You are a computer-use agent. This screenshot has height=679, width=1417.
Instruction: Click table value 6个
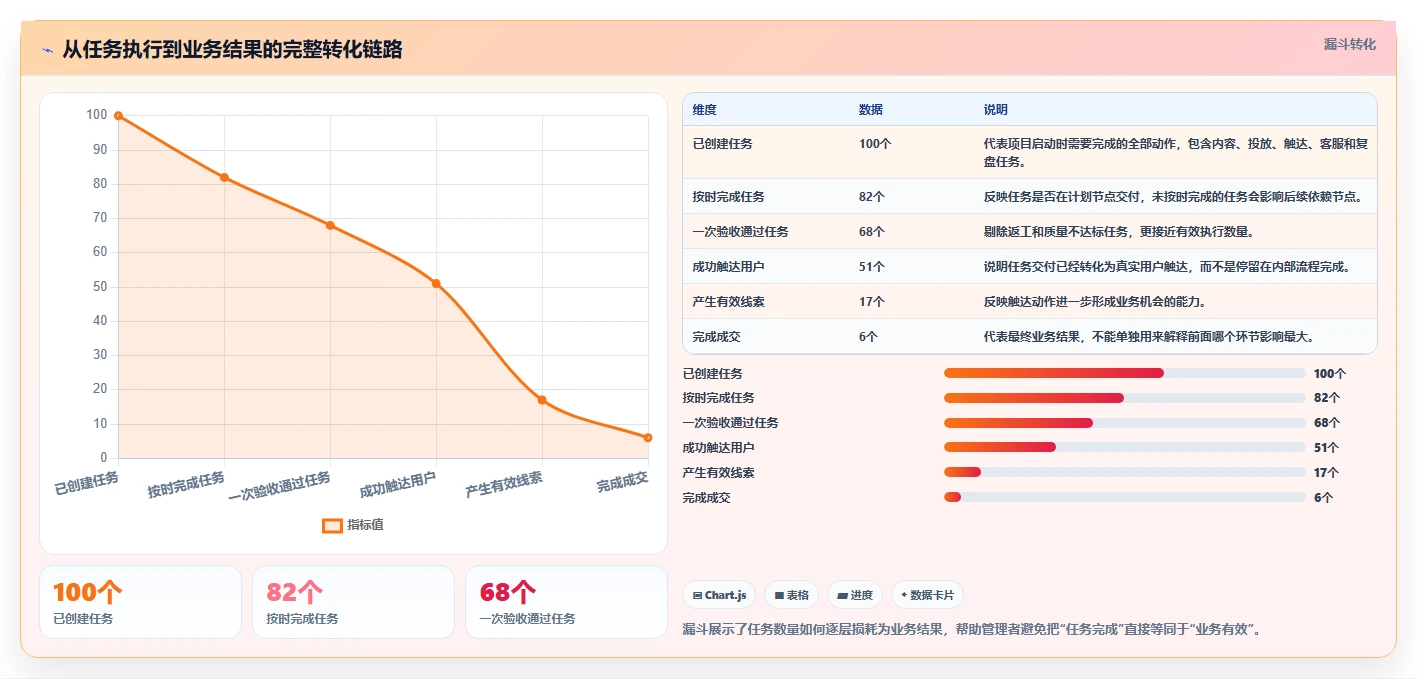click(868, 337)
